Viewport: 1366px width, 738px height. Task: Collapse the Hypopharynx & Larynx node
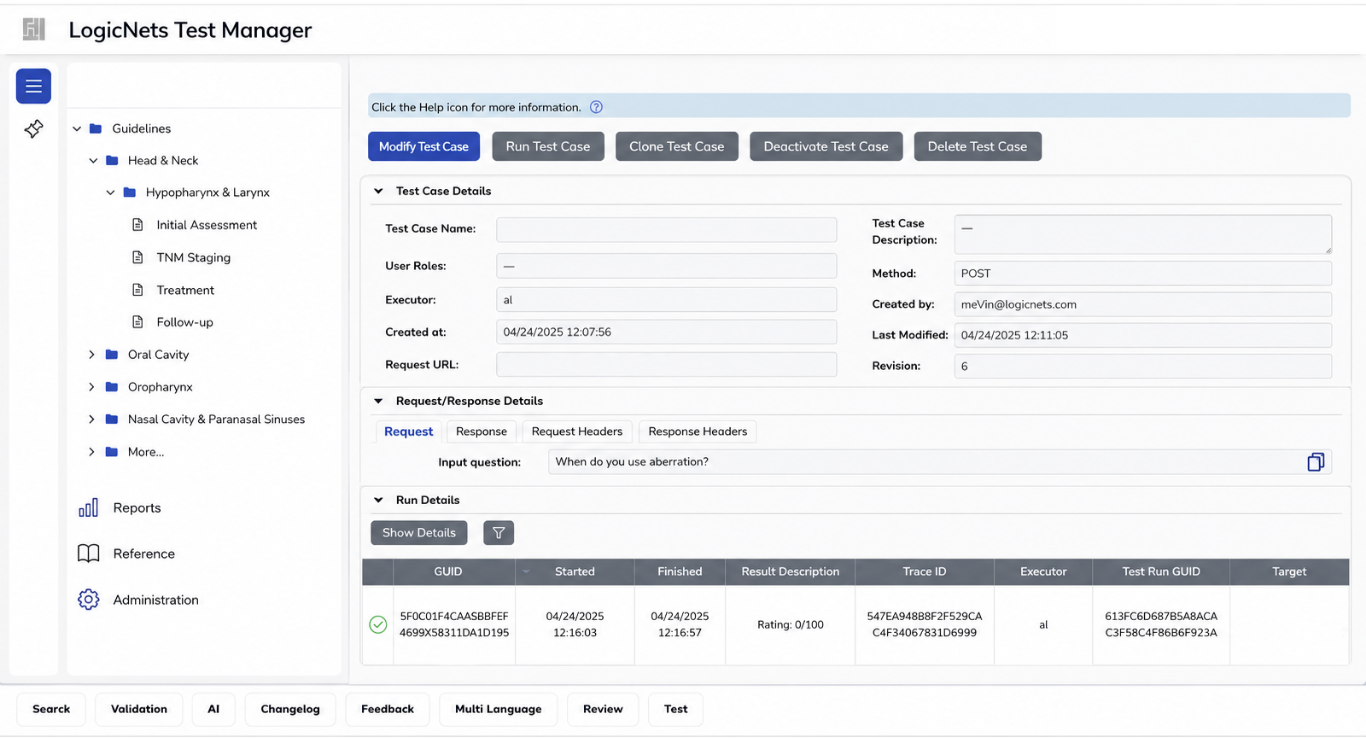tap(111, 193)
